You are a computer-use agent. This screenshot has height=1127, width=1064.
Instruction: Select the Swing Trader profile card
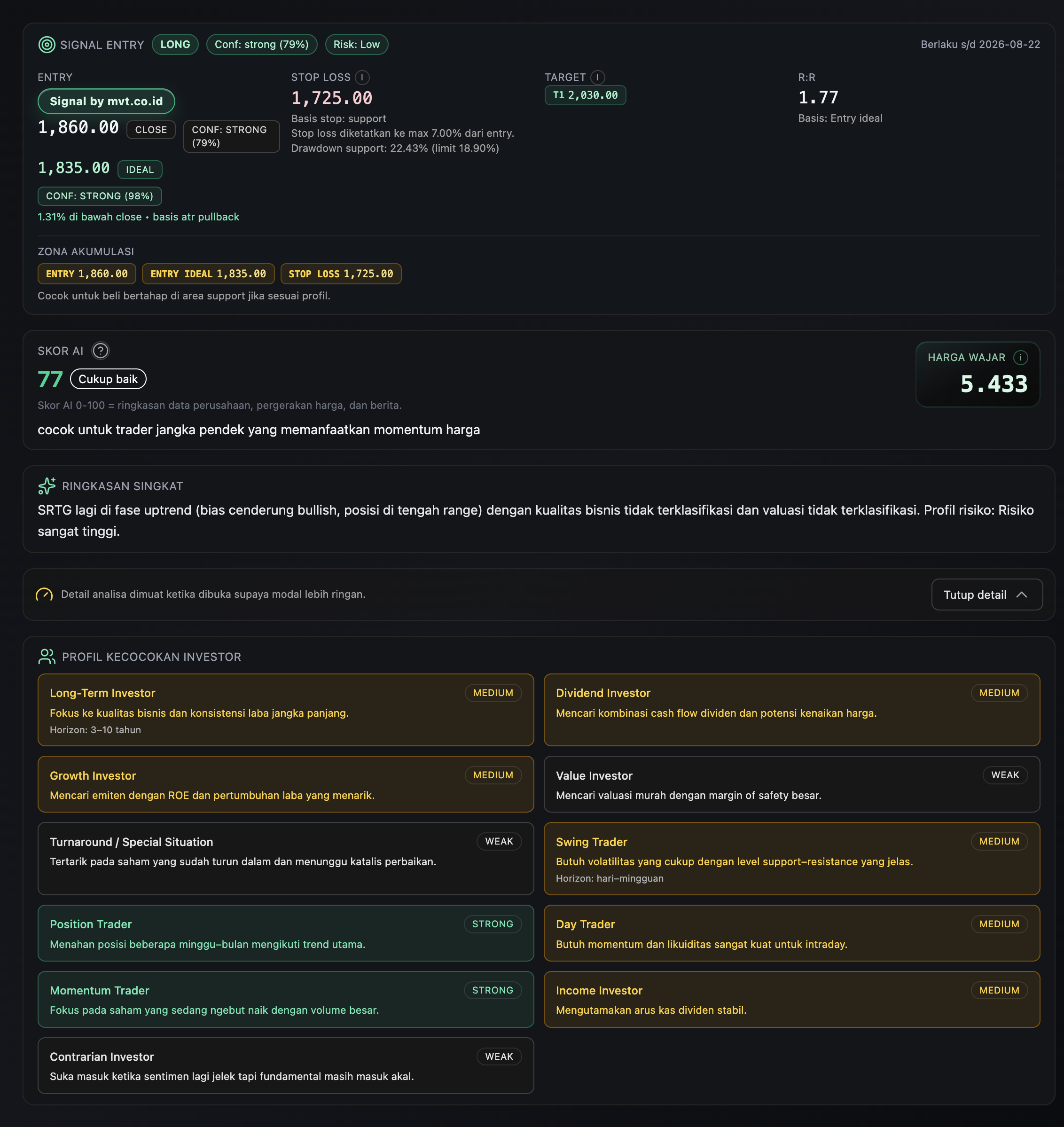(x=791, y=858)
